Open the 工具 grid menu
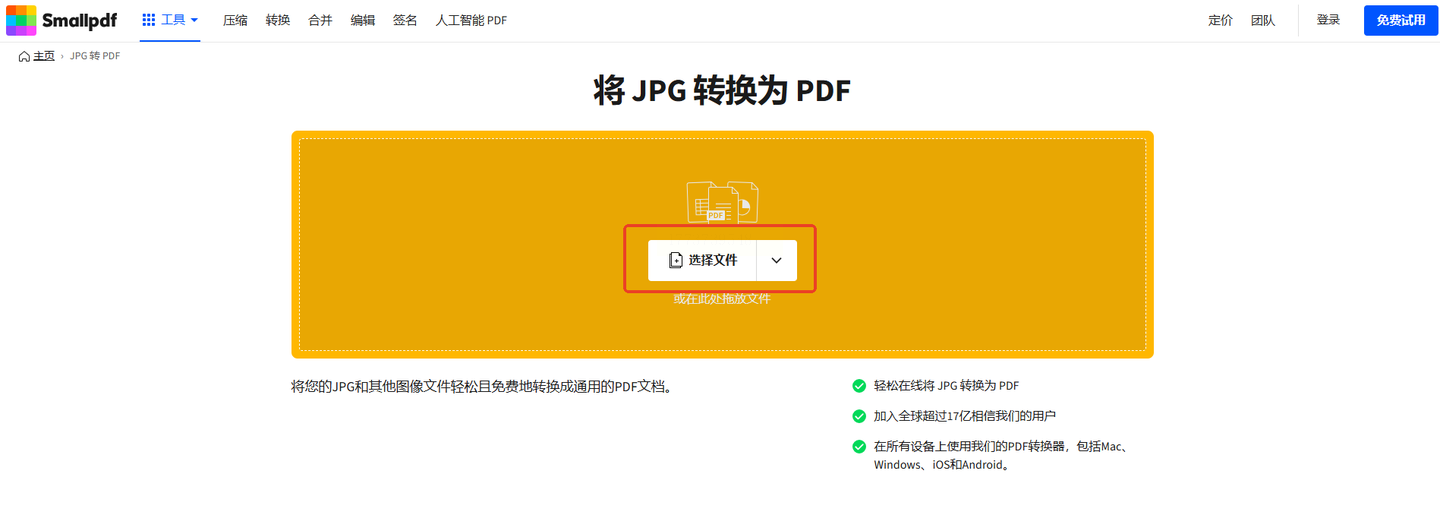1440x515 pixels. tap(170, 20)
